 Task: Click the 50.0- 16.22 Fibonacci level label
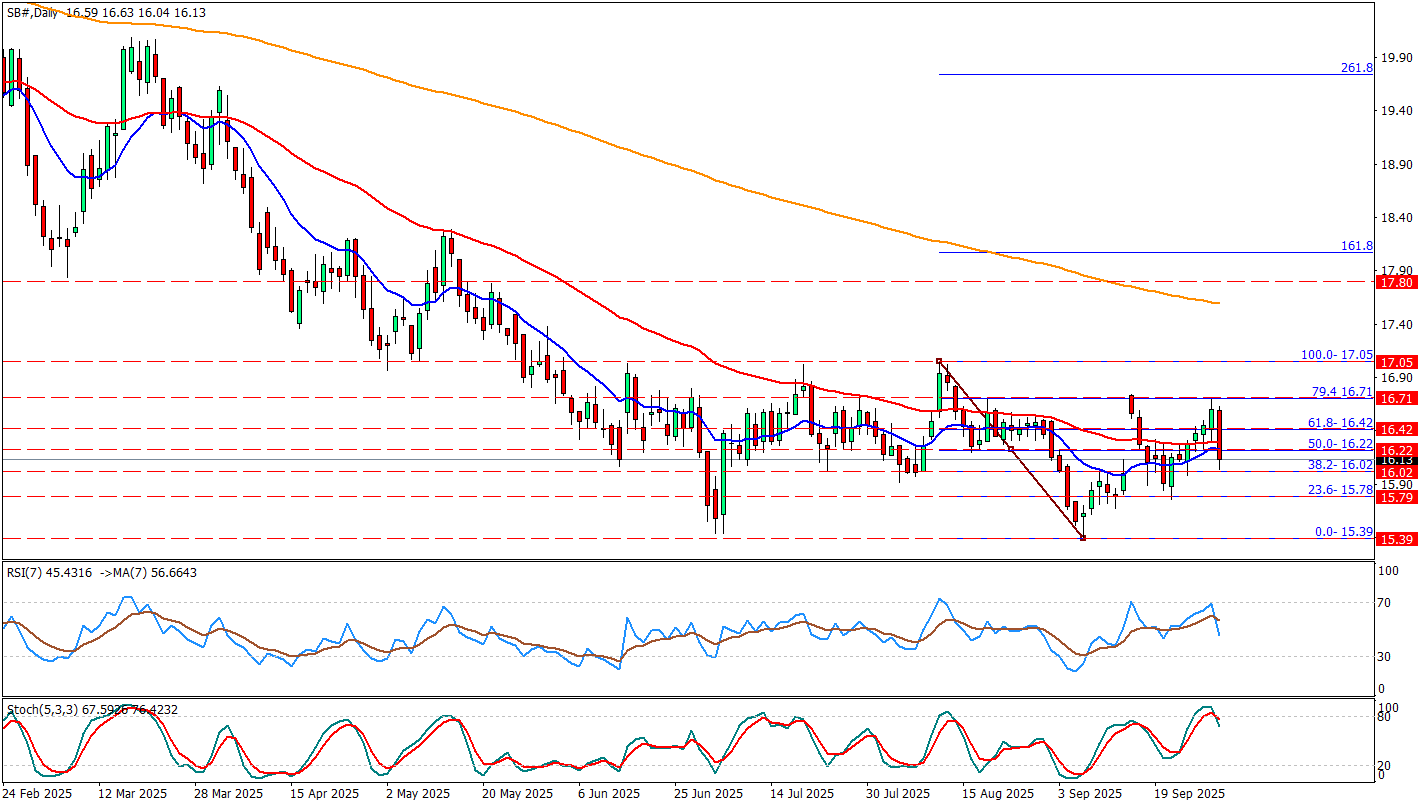point(1341,443)
